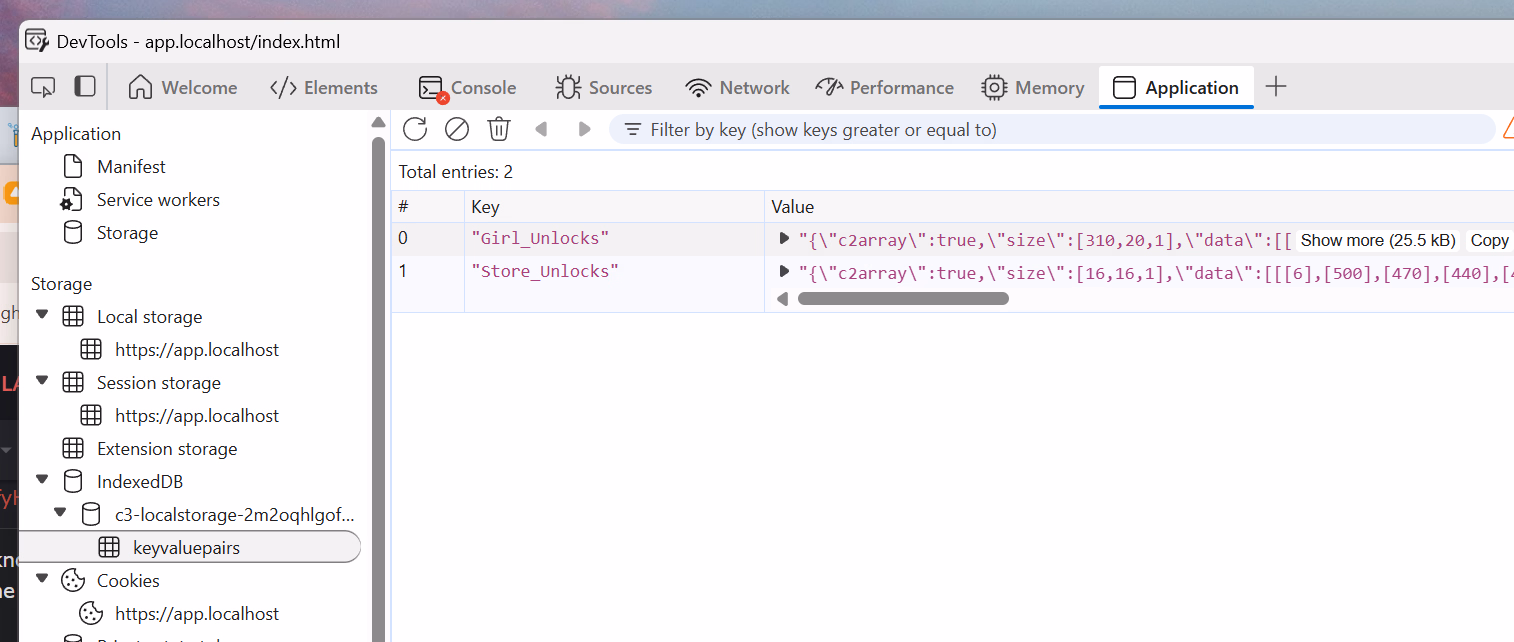Click the Copy button for Girl_Unlocks

tap(1489, 240)
